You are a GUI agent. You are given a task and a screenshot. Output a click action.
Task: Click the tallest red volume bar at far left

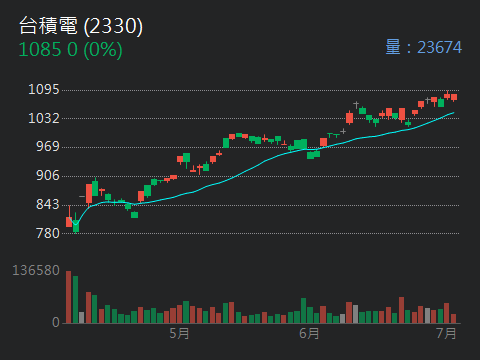pos(69,297)
